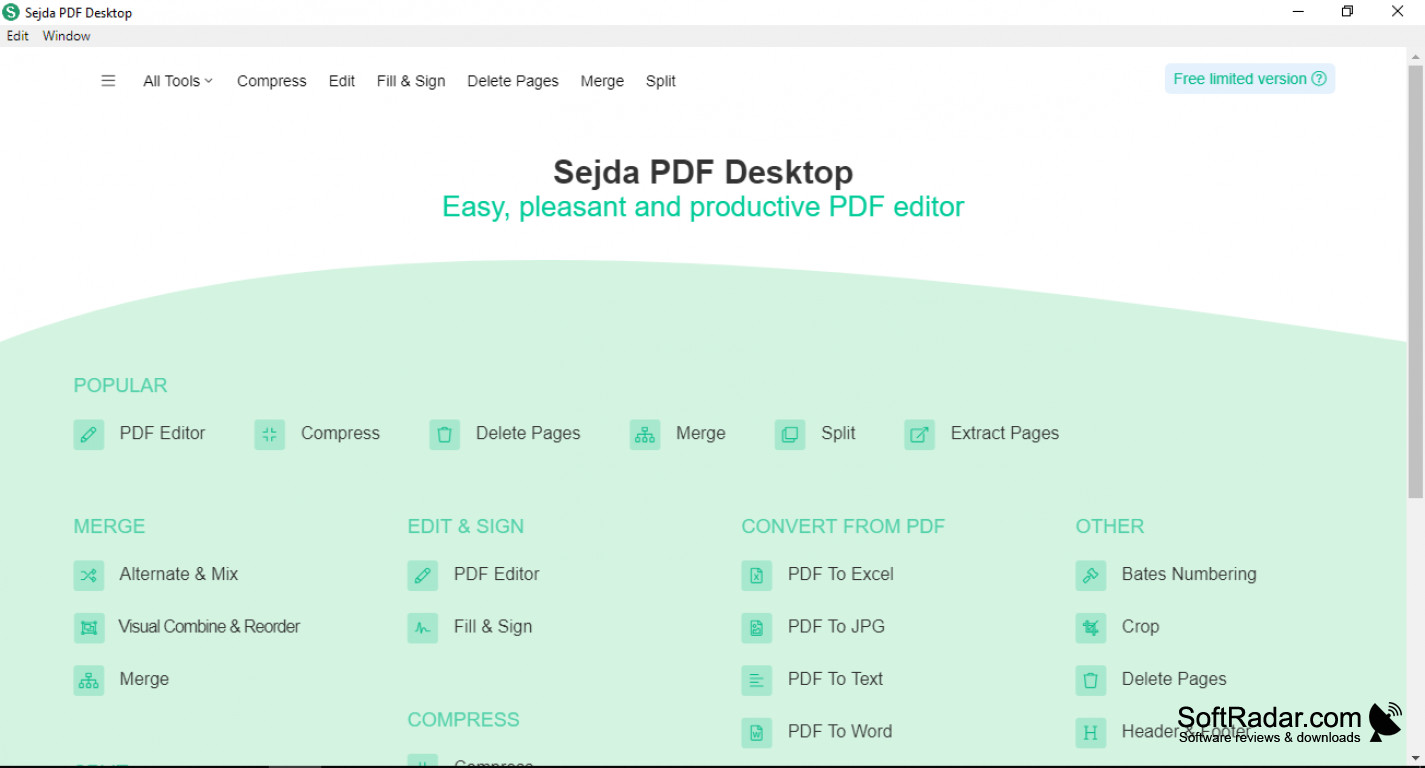Select Compress in top navigation
1425x768 pixels.
(272, 81)
